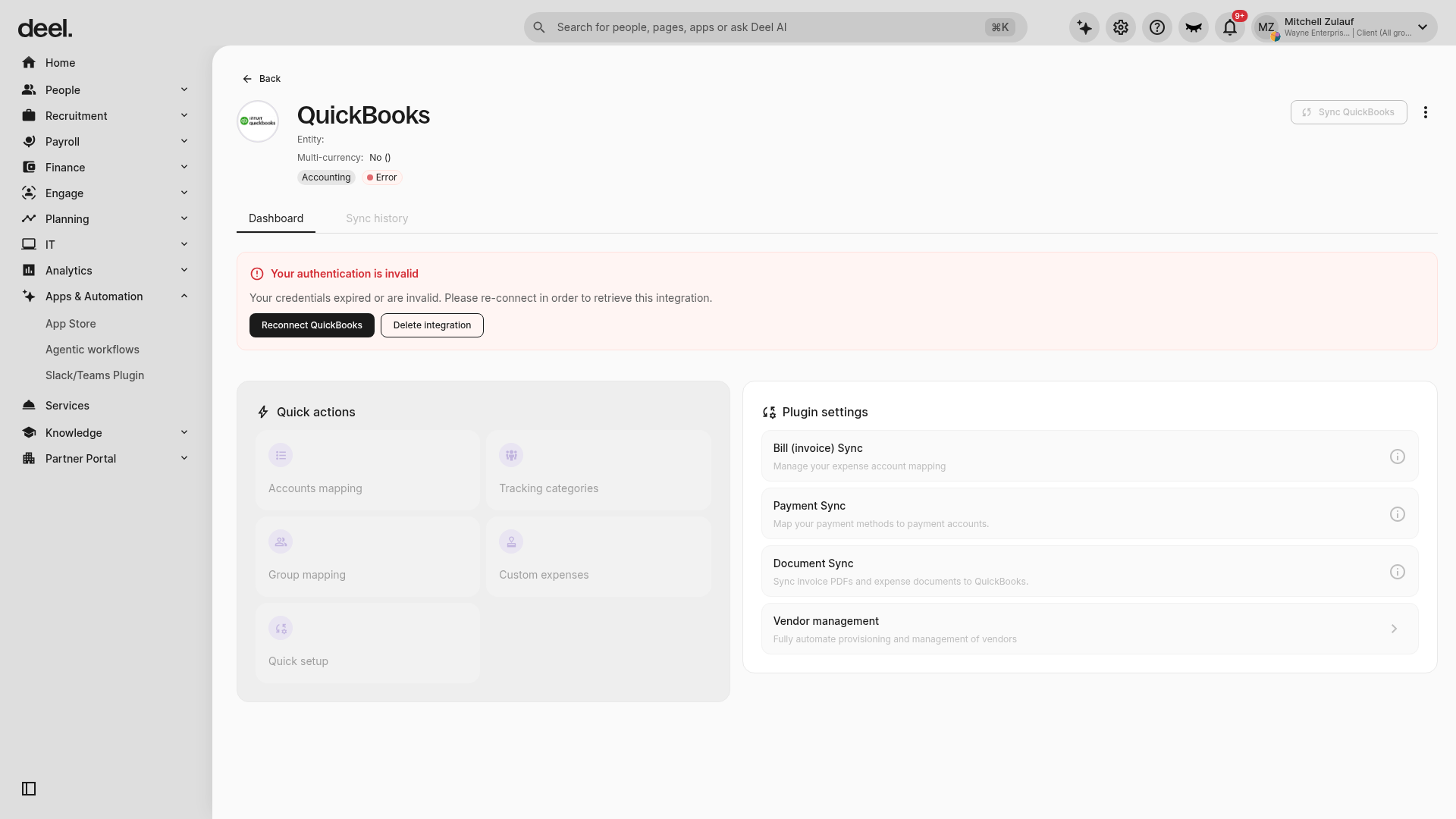
Task: Open Quick setup quick action
Action: coord(368,643)
